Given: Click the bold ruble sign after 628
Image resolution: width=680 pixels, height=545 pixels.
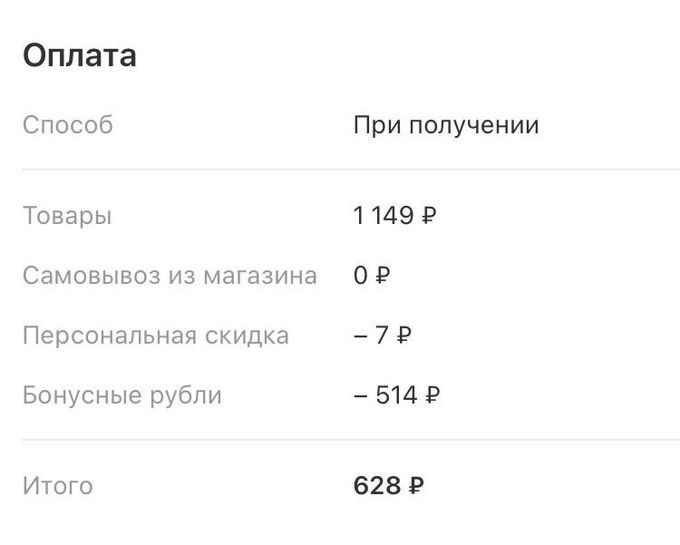Looking at the screenshot, I should 417,487.
